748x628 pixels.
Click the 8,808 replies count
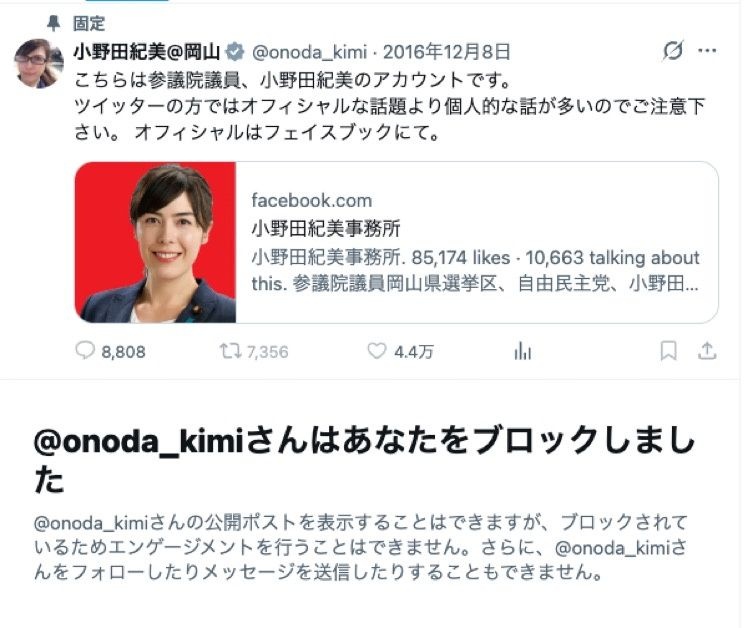123,352
